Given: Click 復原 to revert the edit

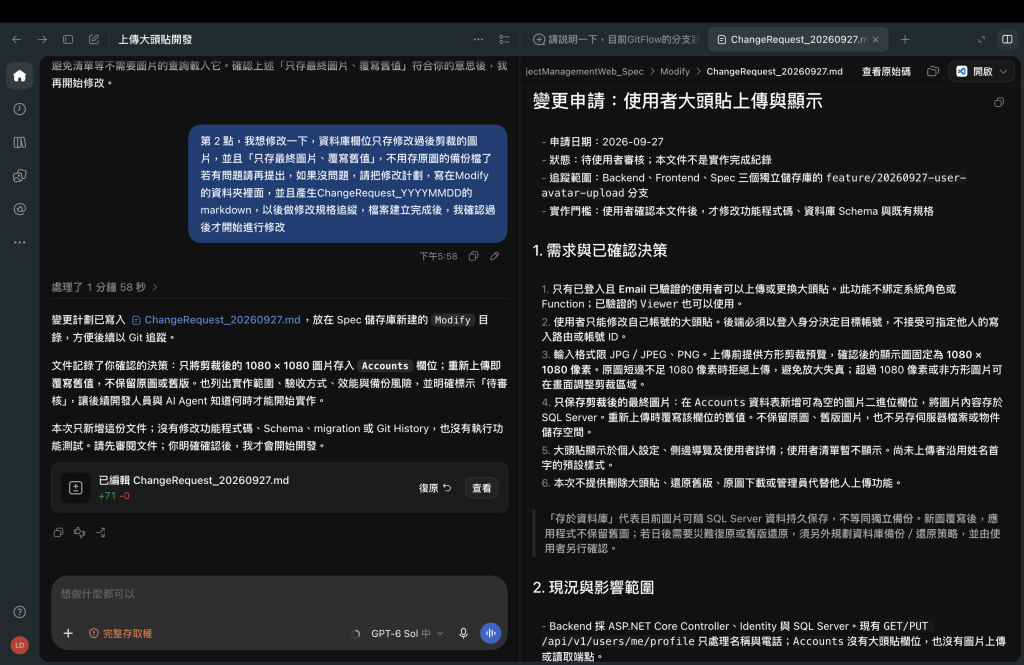Looking at the screenshot, I should 435,488.
